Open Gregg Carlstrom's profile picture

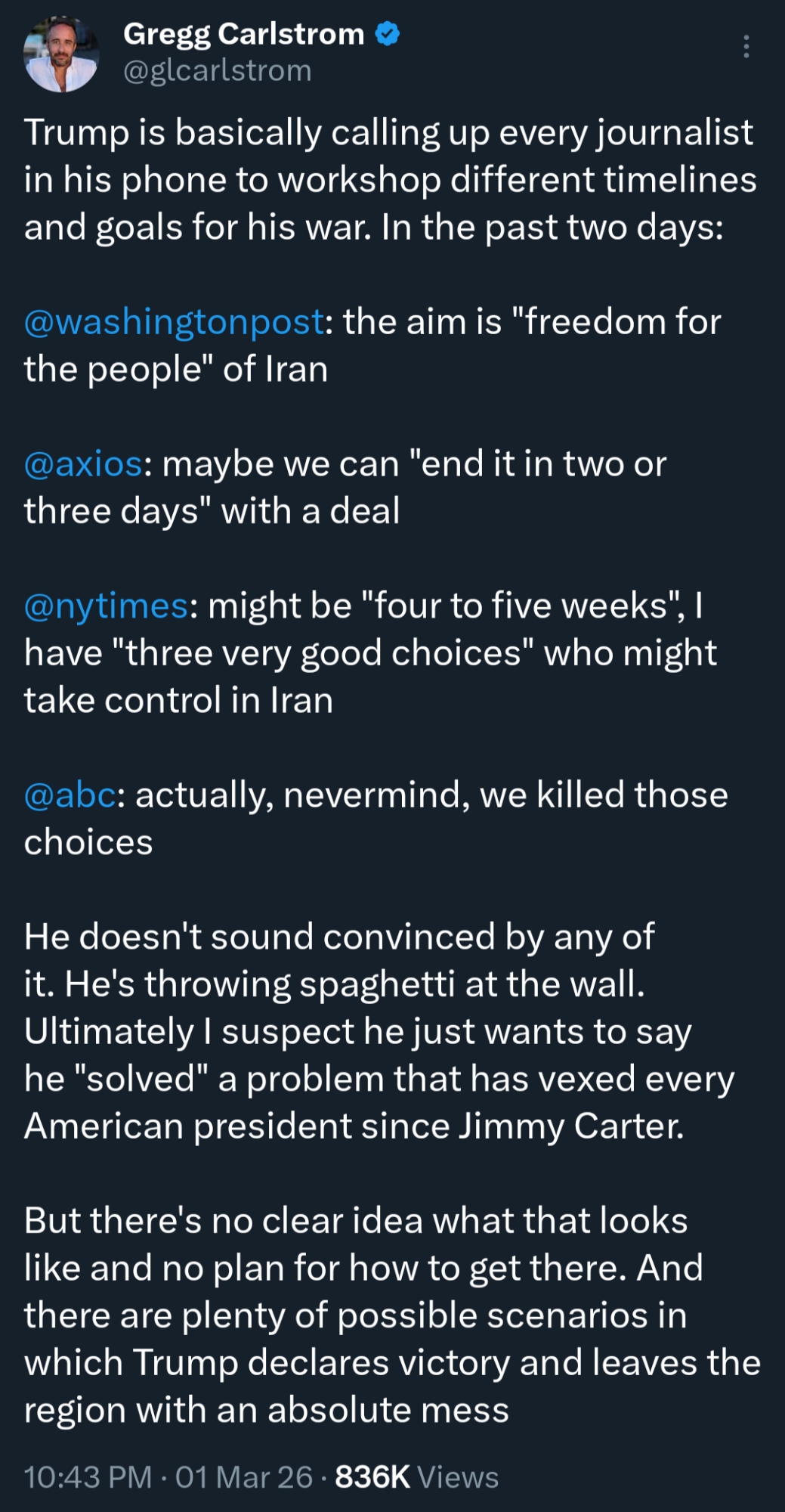click(61, 54)
